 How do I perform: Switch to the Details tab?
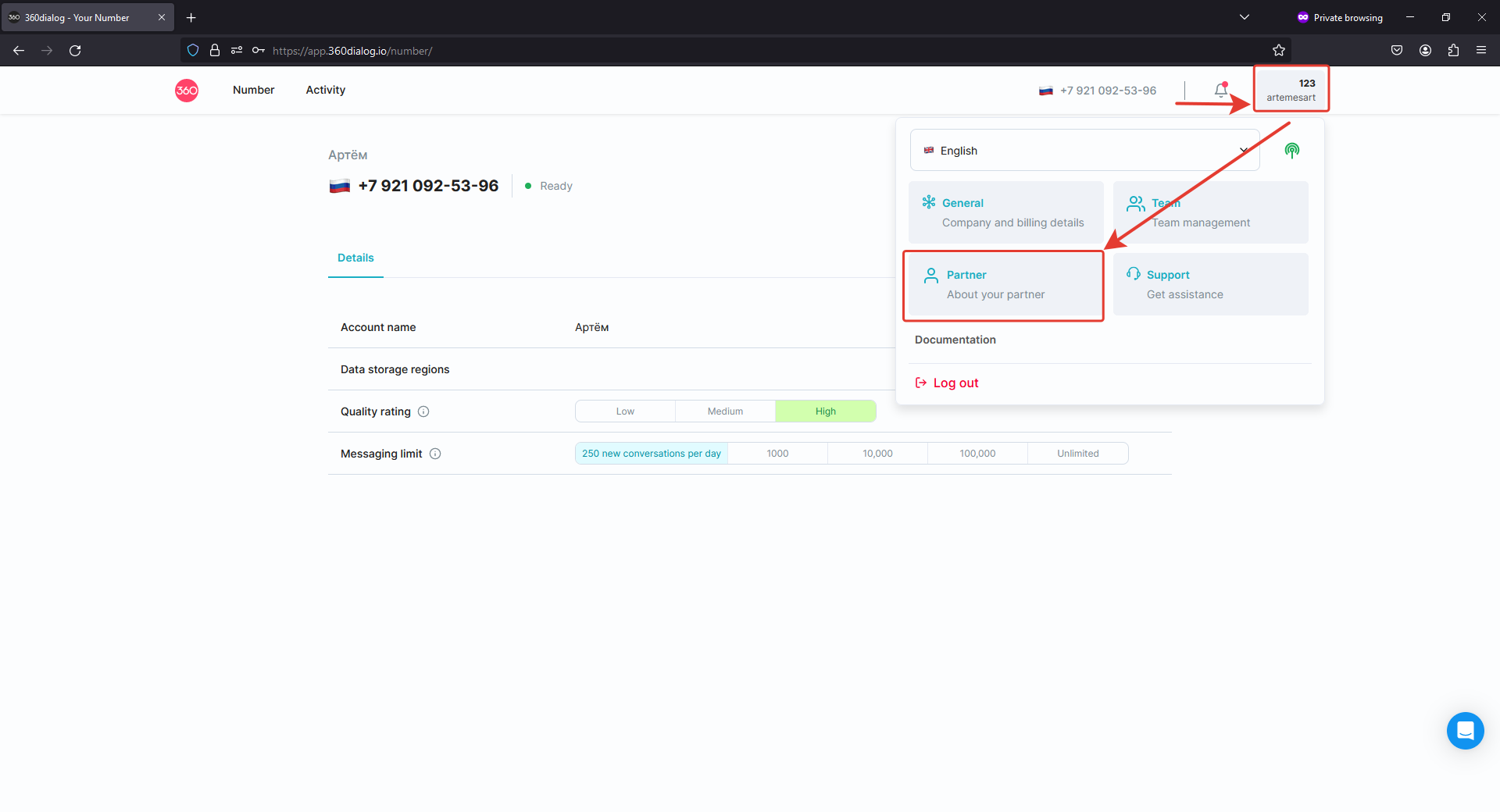(355, 258)
